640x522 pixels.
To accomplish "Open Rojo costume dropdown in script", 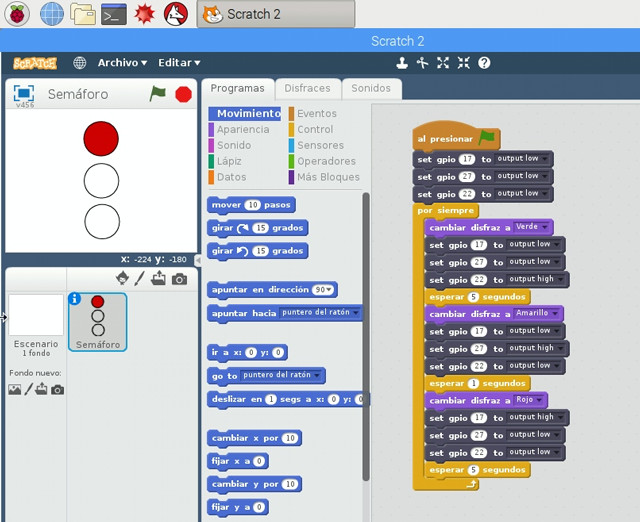I will coord(529,400).
